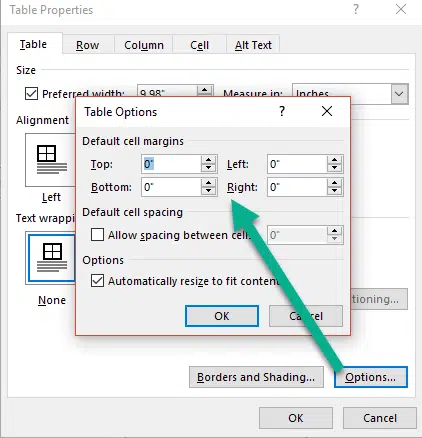Click the Options... button

371,377
